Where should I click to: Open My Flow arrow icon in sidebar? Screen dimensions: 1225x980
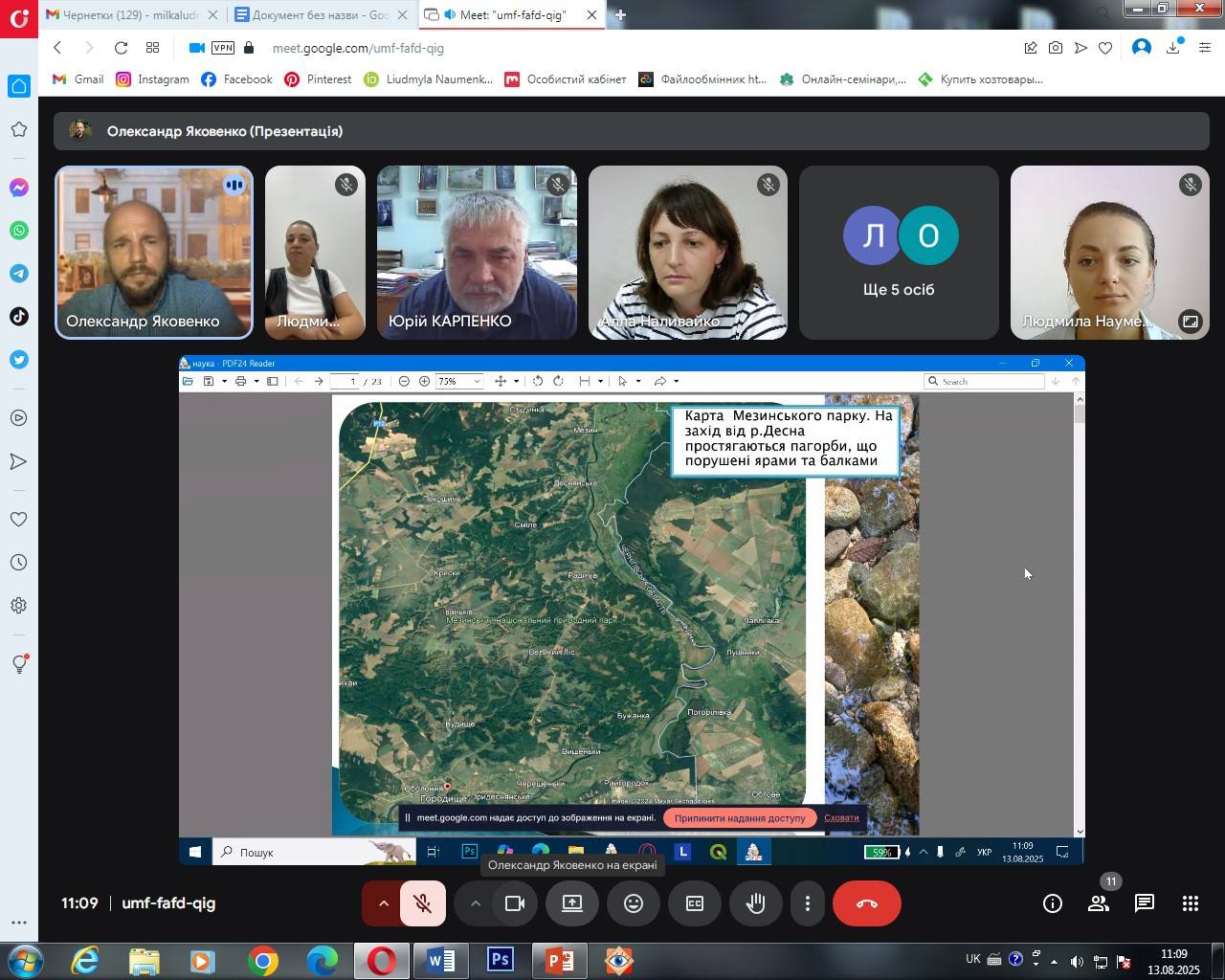coord(19,462)
